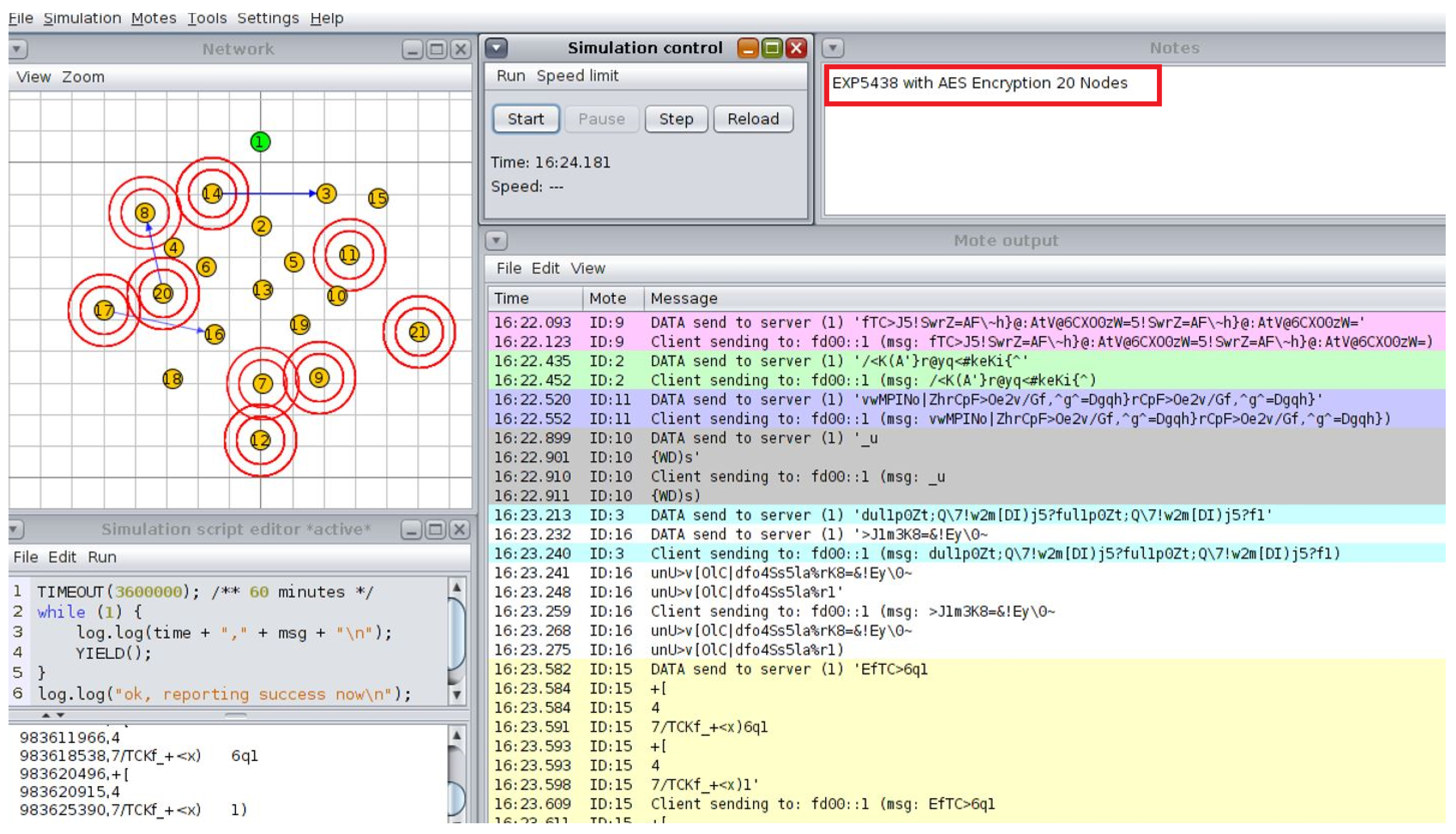
Task: Select mote 12 node icon
Action: (261, 440)
